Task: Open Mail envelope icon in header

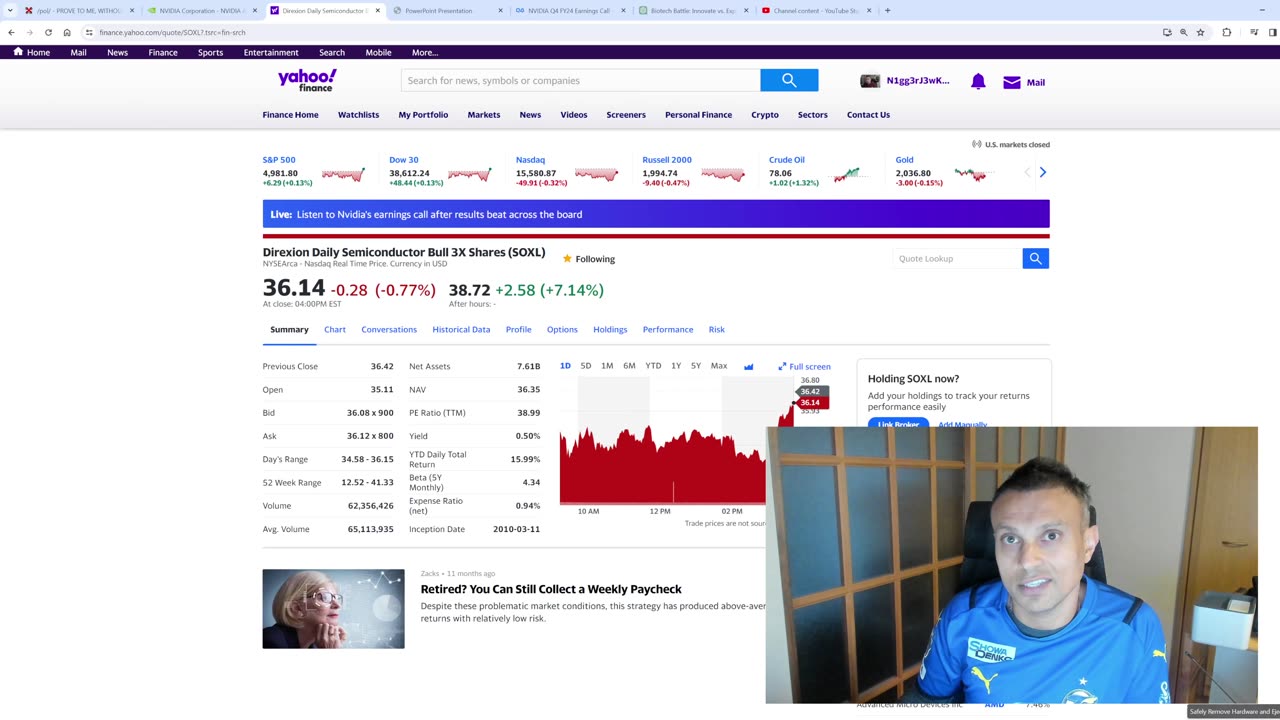Action: point(1012,82)
